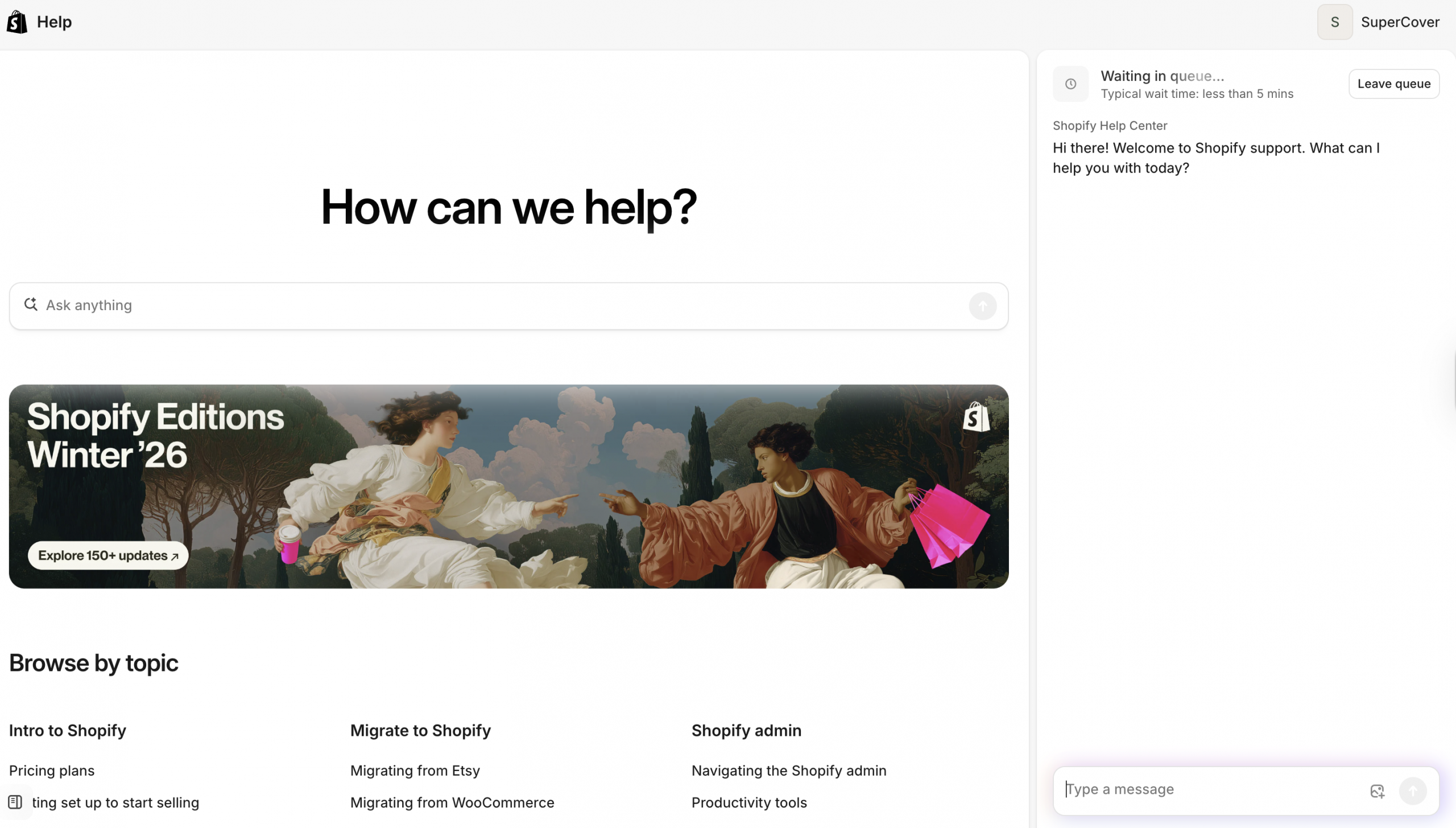
Task: Click the search sparkle icon
Action: [31, 305]
